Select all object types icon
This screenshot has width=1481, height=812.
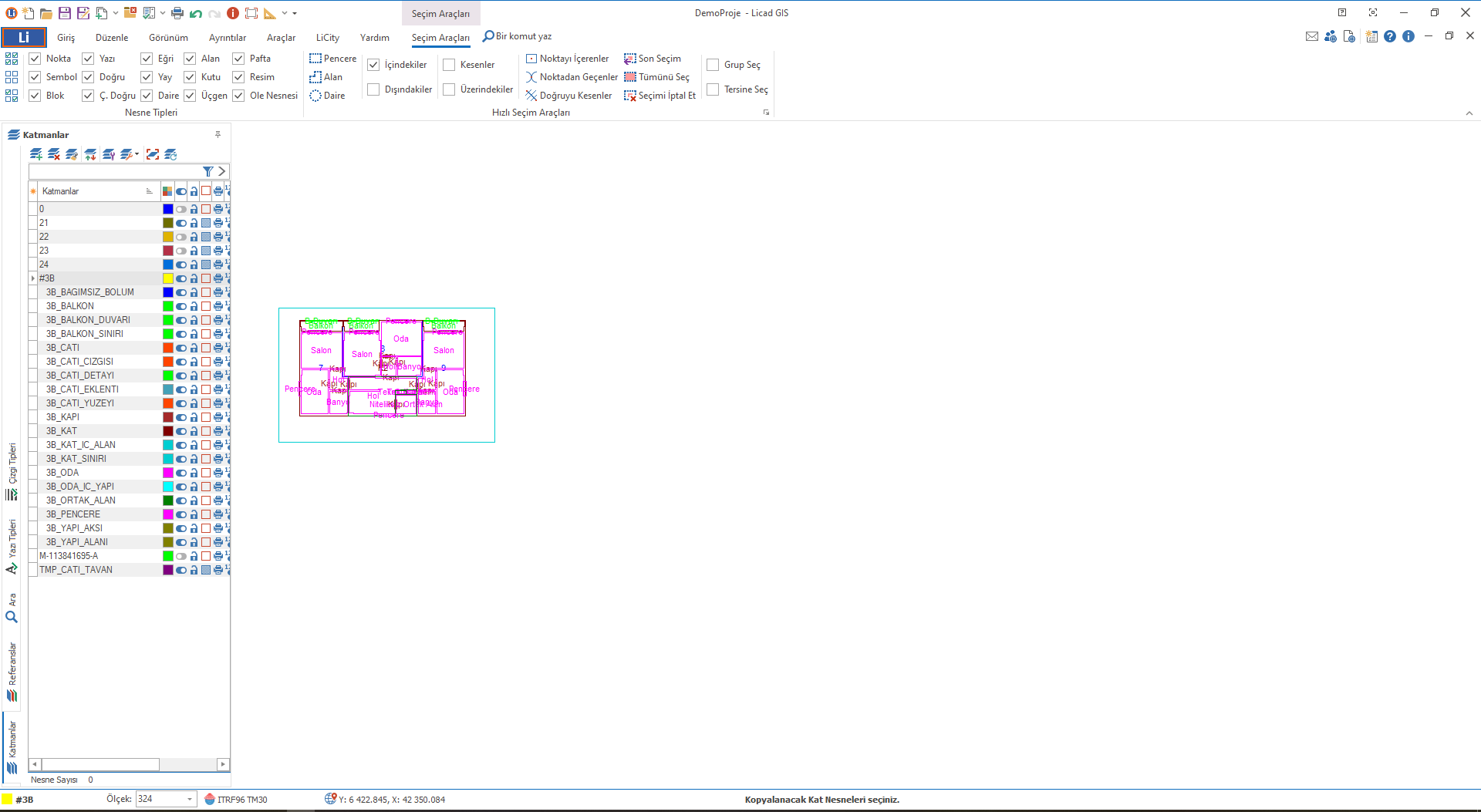[x=12, y=59]
